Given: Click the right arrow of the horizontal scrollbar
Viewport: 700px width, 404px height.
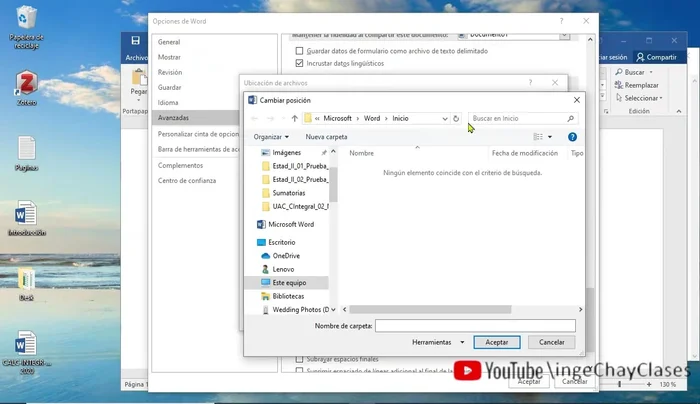Looking at the screenshot, I should [x=580, y=309].
